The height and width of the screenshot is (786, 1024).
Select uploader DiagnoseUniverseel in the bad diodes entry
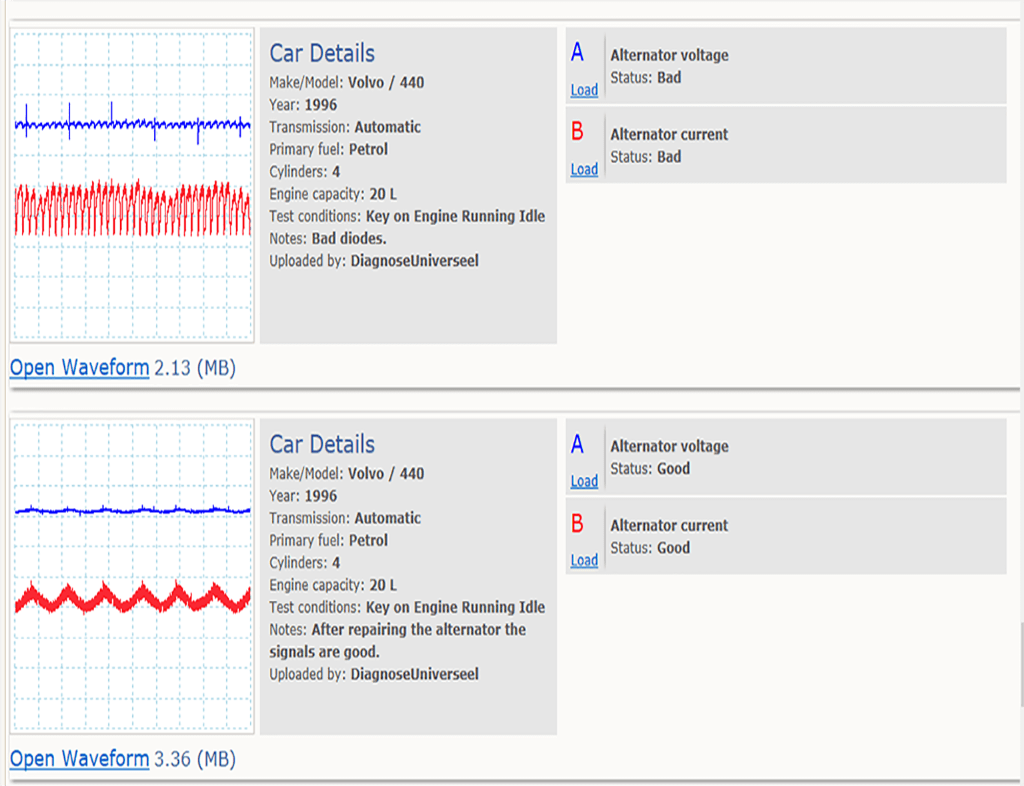(x=414, y=260)
